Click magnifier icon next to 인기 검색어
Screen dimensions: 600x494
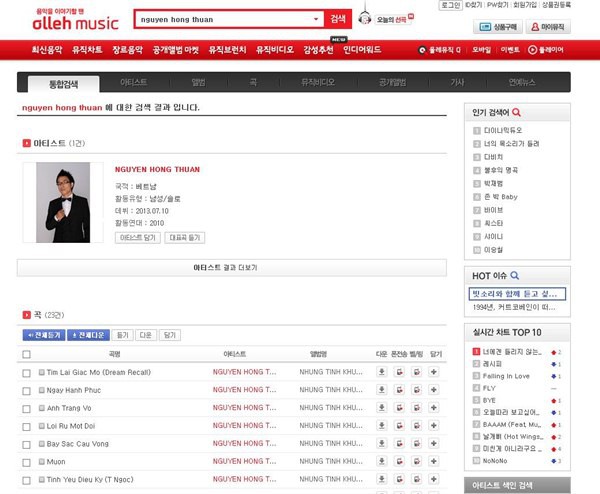tap(516, 112)
